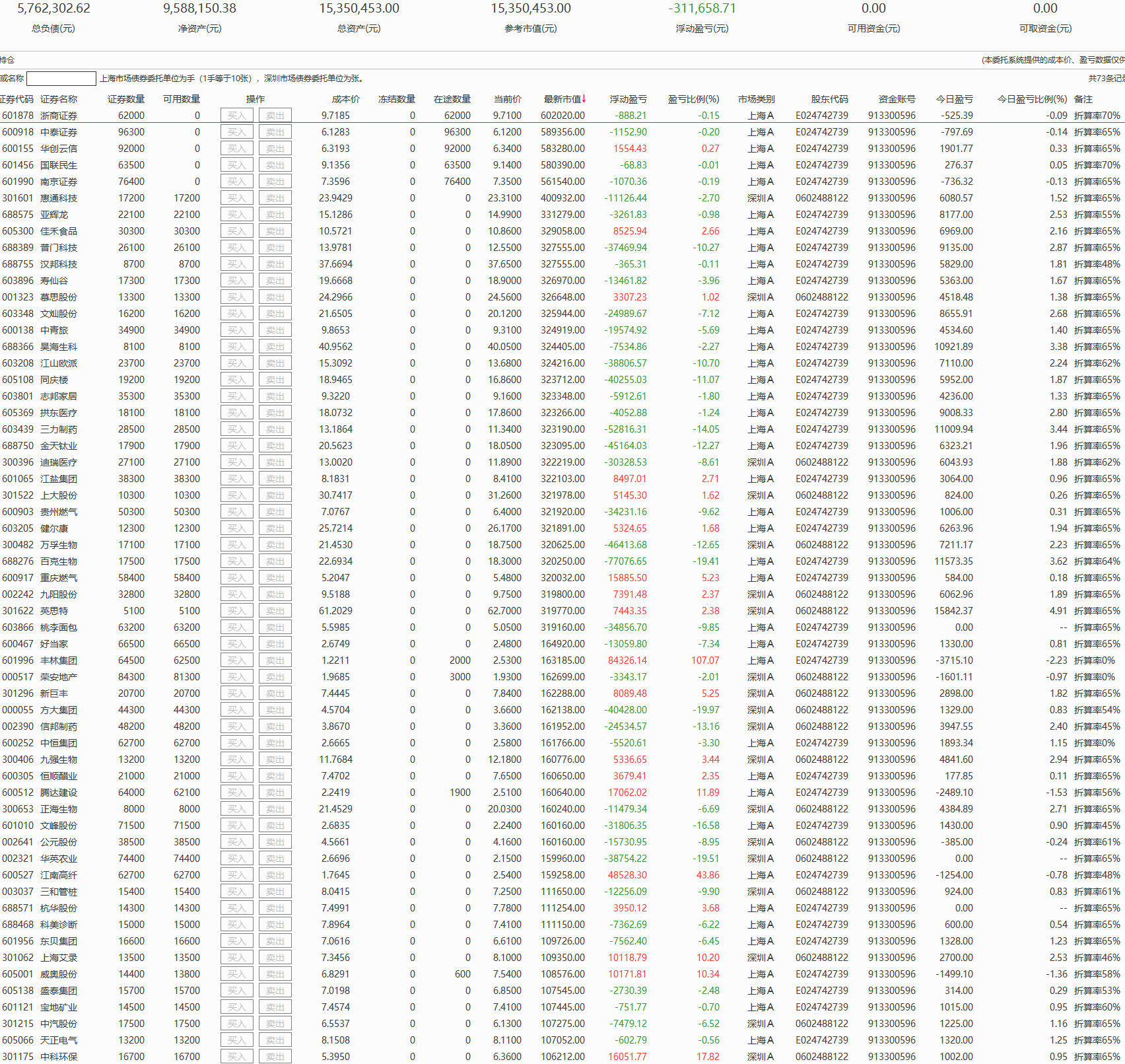This screenshot has width=1125, height=1064.
Task: Select the 持仓 tab label
Action: (7, 60)
